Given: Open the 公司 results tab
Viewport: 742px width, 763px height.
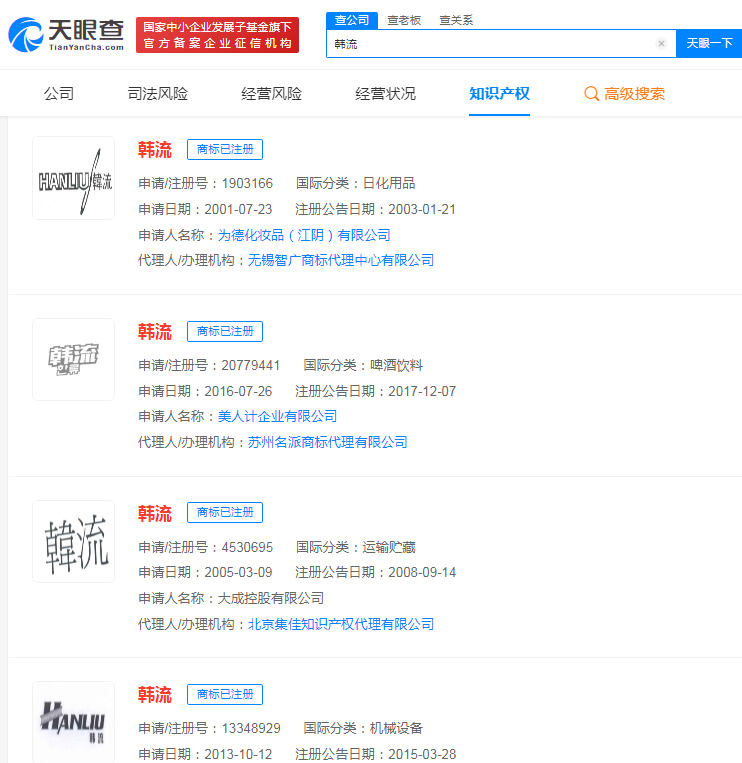Looking at the screenshot, I should tap(59, 93).
